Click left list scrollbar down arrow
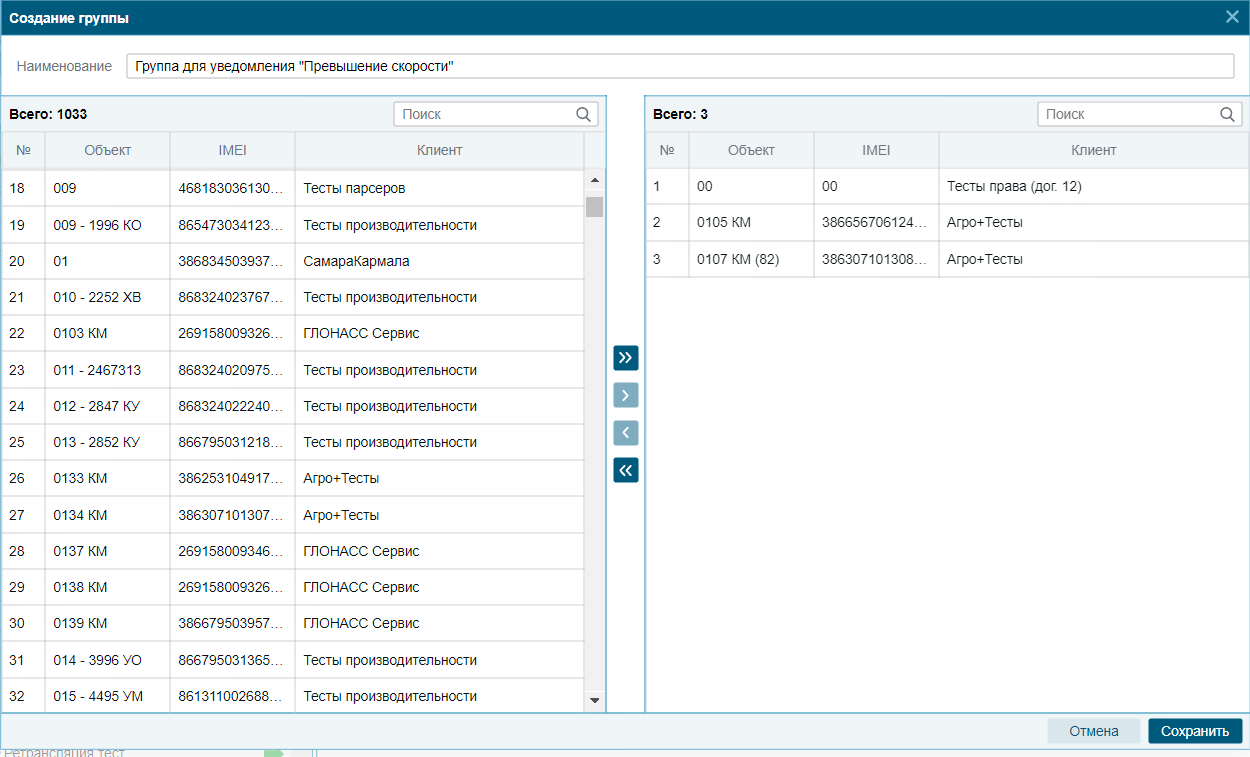The width and height of the screenshot is (1250, 757). click(x=595, y=701)
